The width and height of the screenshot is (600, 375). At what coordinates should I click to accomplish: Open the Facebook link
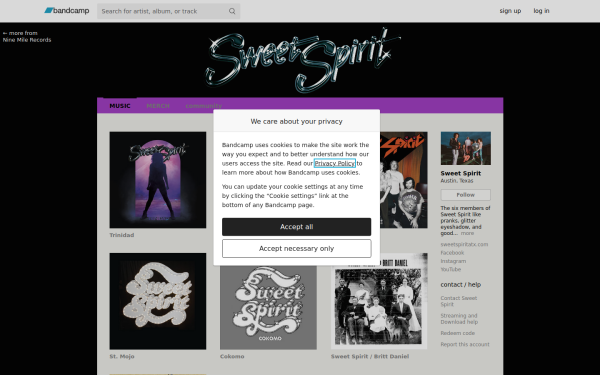[x=452, y=253]
